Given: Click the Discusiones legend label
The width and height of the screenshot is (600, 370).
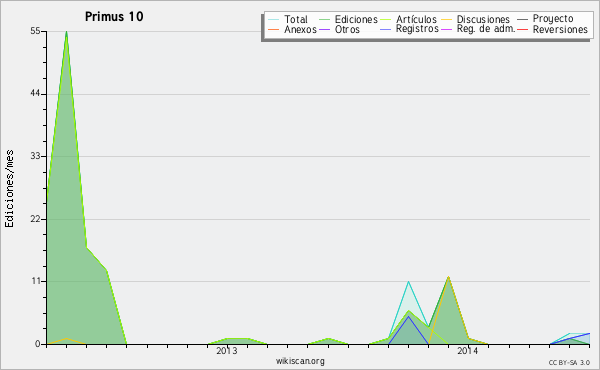Looking at the screenshot, I should pos(483,19).
